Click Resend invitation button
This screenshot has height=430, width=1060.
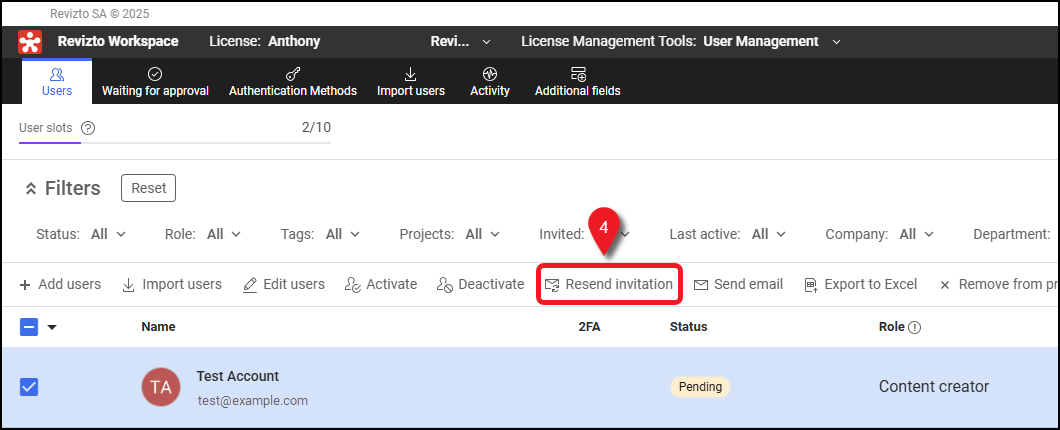(609, 284)
